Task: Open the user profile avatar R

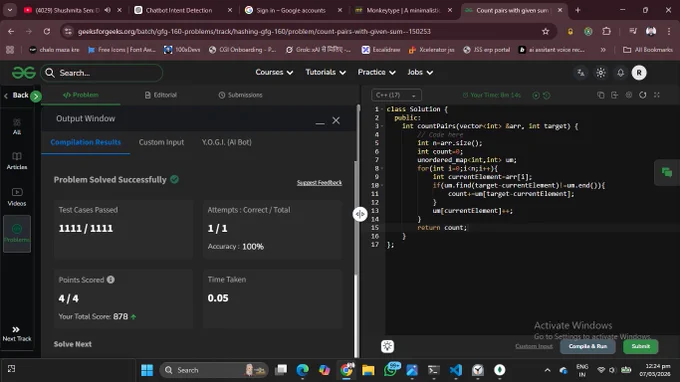Action: pyautogui.click(x=639, y=73)
